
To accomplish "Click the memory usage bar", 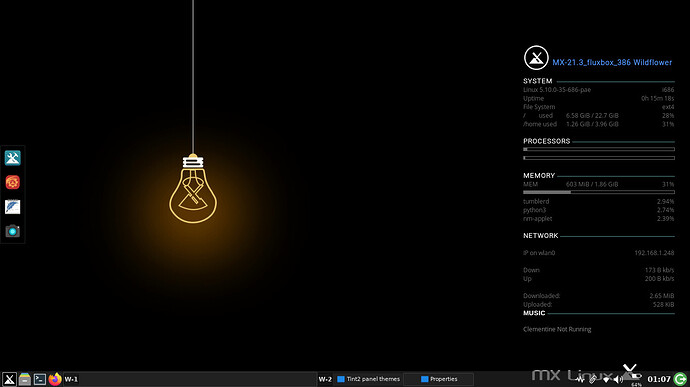I will 599,192.
